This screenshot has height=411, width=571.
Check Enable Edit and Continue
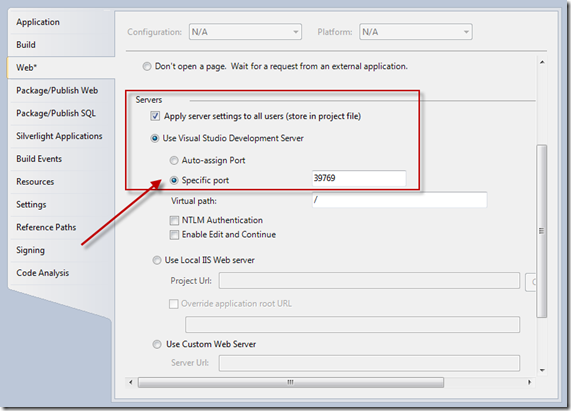174,235
